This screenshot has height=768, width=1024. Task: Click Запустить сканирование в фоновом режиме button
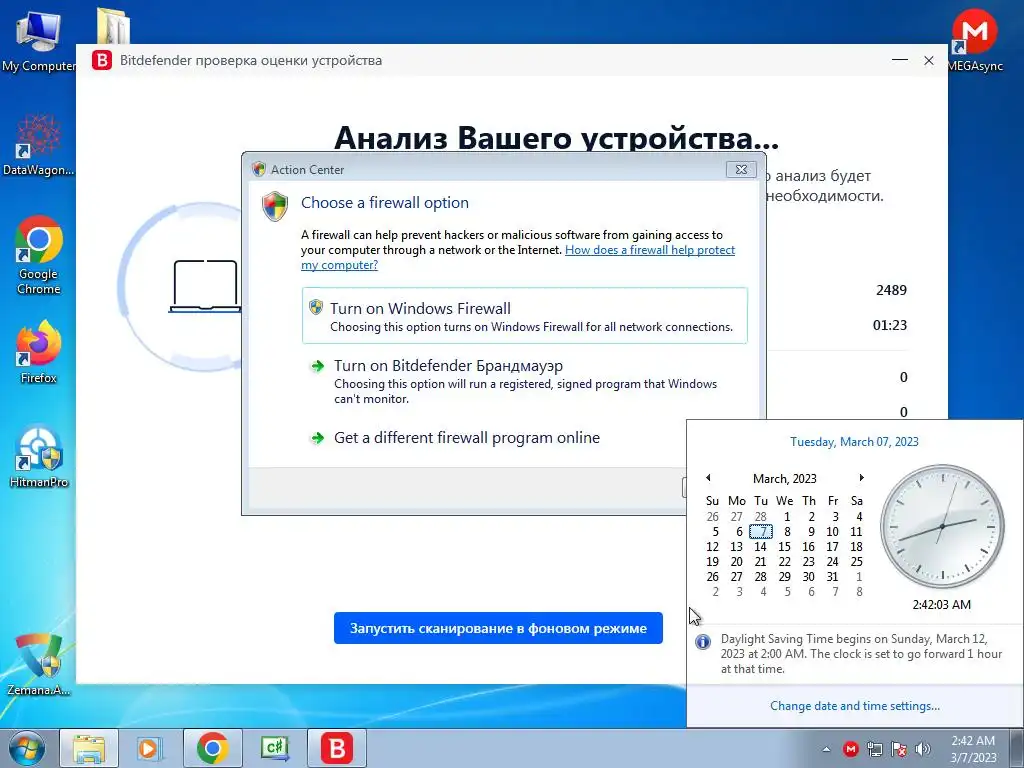(498, 628)
